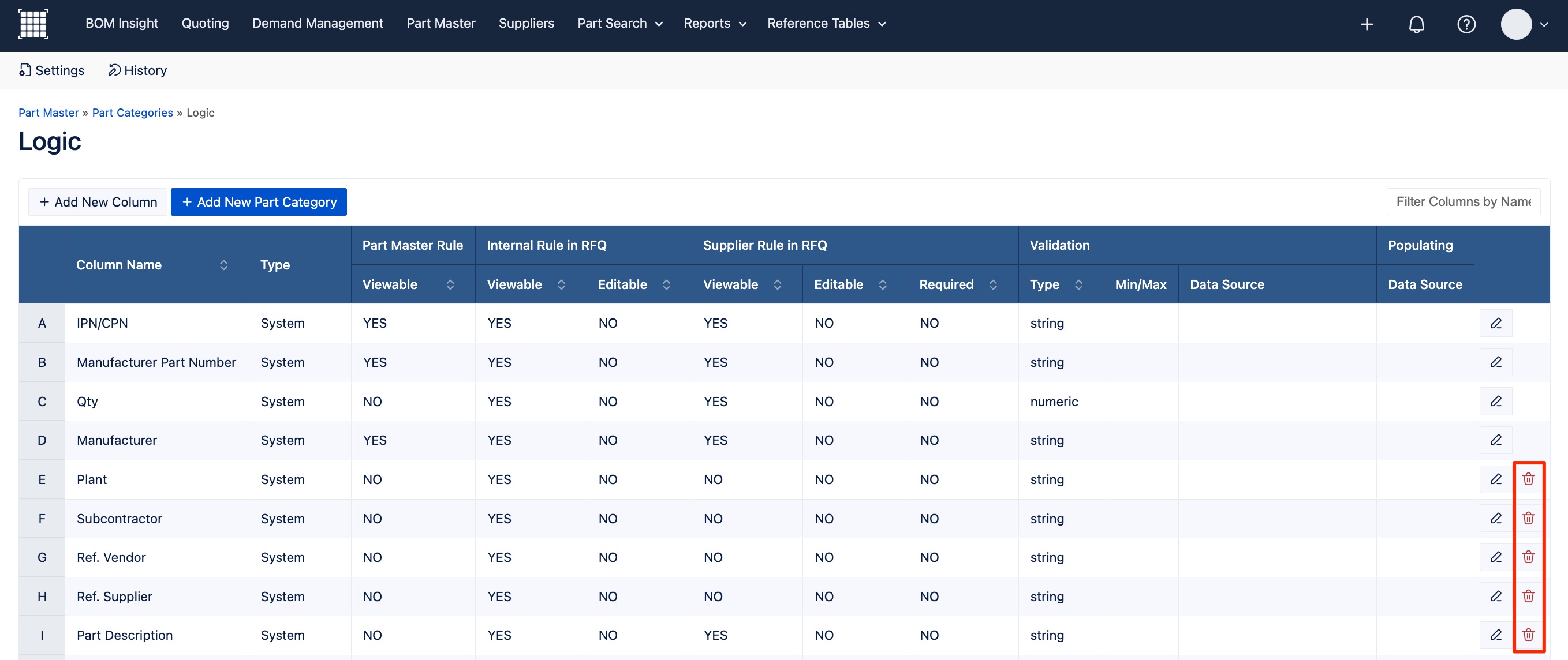The width and height of the screenshot is (1568, 660).
Task: Follow the Part Master breadcrumb link
Action: (x=48, y=112)
